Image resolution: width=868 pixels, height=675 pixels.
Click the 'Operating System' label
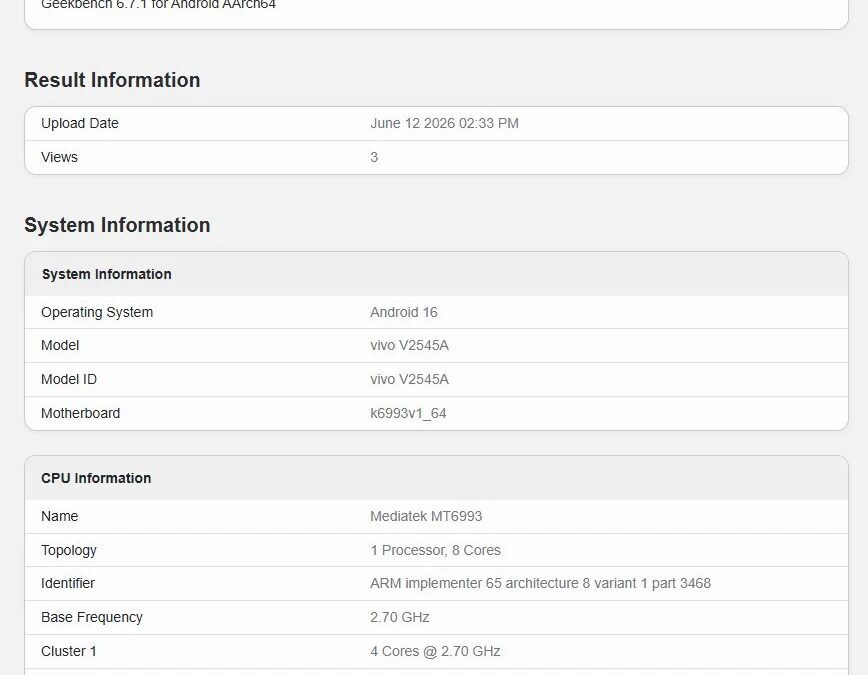[x=97, y=312]
